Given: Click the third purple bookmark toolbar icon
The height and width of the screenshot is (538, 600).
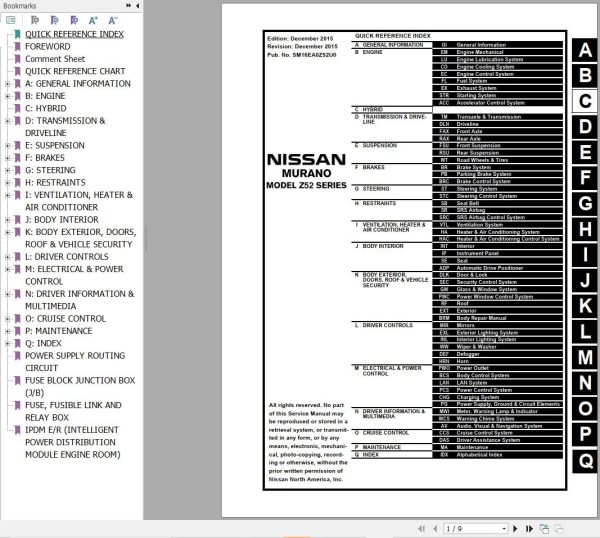Looking at the screenshot, I should (x=74, y=20).
